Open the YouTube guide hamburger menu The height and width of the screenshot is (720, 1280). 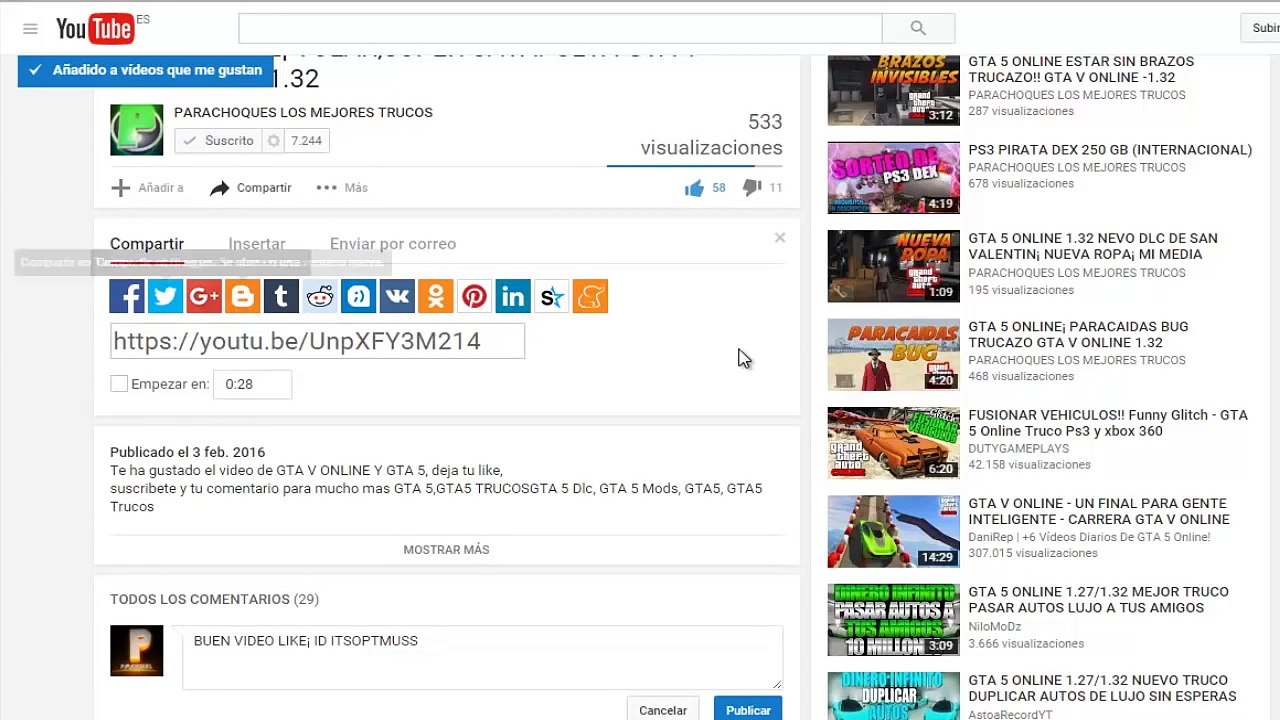pos(30,29)
